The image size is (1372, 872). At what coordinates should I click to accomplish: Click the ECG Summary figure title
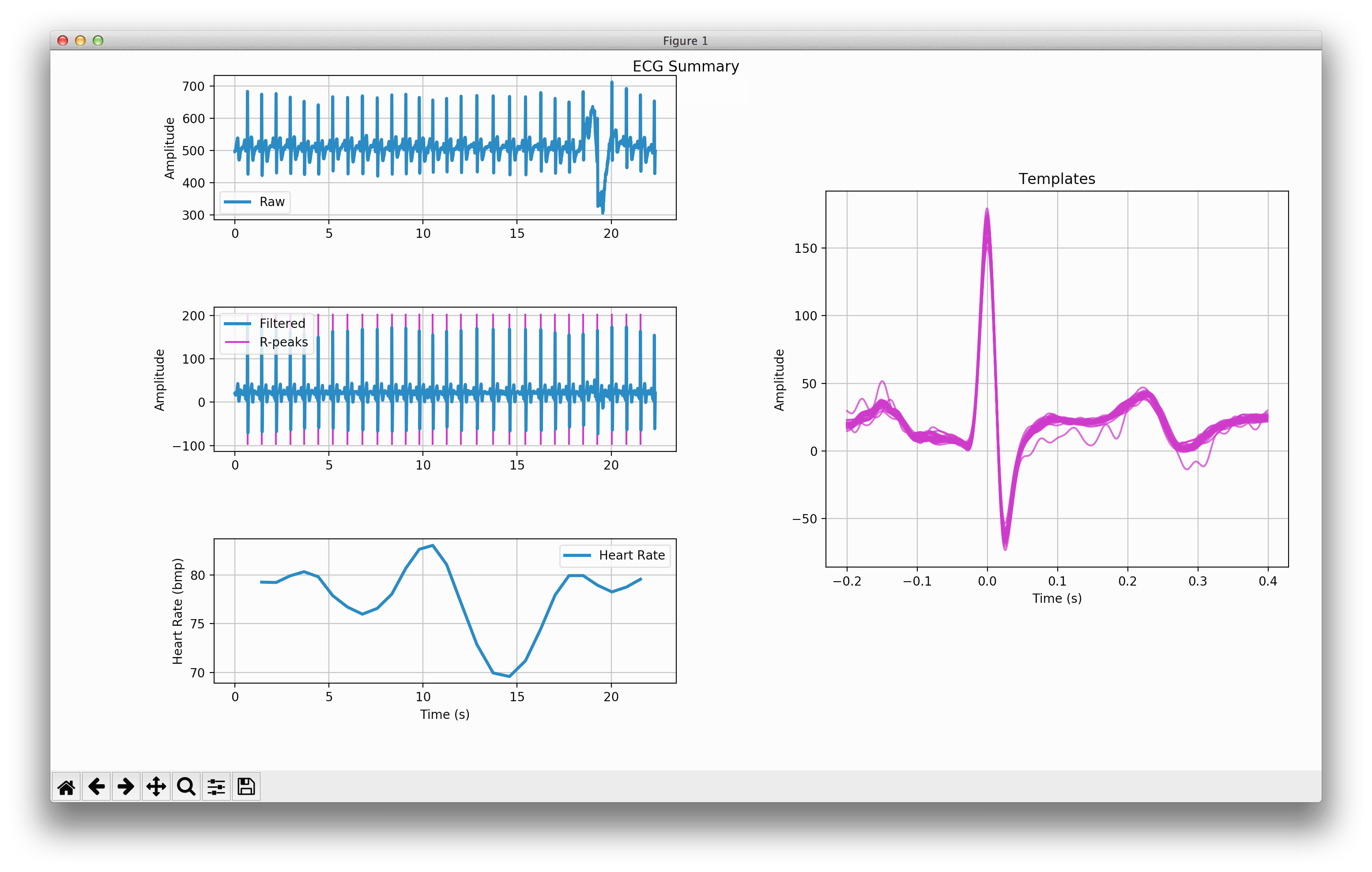[686, 66]
